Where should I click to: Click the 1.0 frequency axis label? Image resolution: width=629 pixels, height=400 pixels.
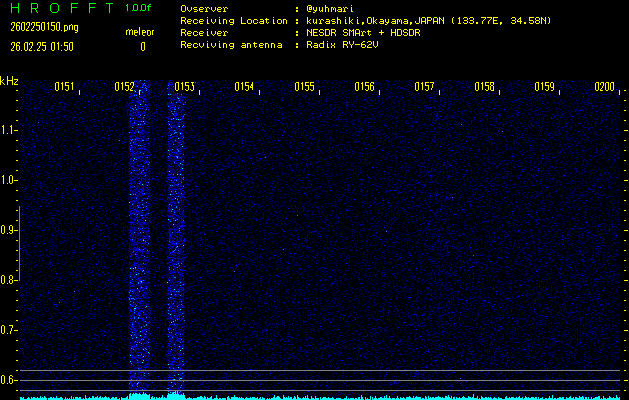pyautogui.click(x=10, y=180)
